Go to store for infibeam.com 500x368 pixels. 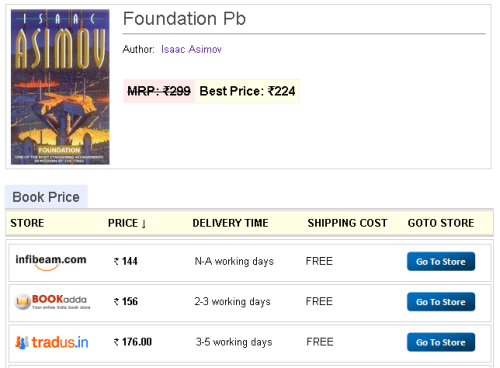click(441, 261)
